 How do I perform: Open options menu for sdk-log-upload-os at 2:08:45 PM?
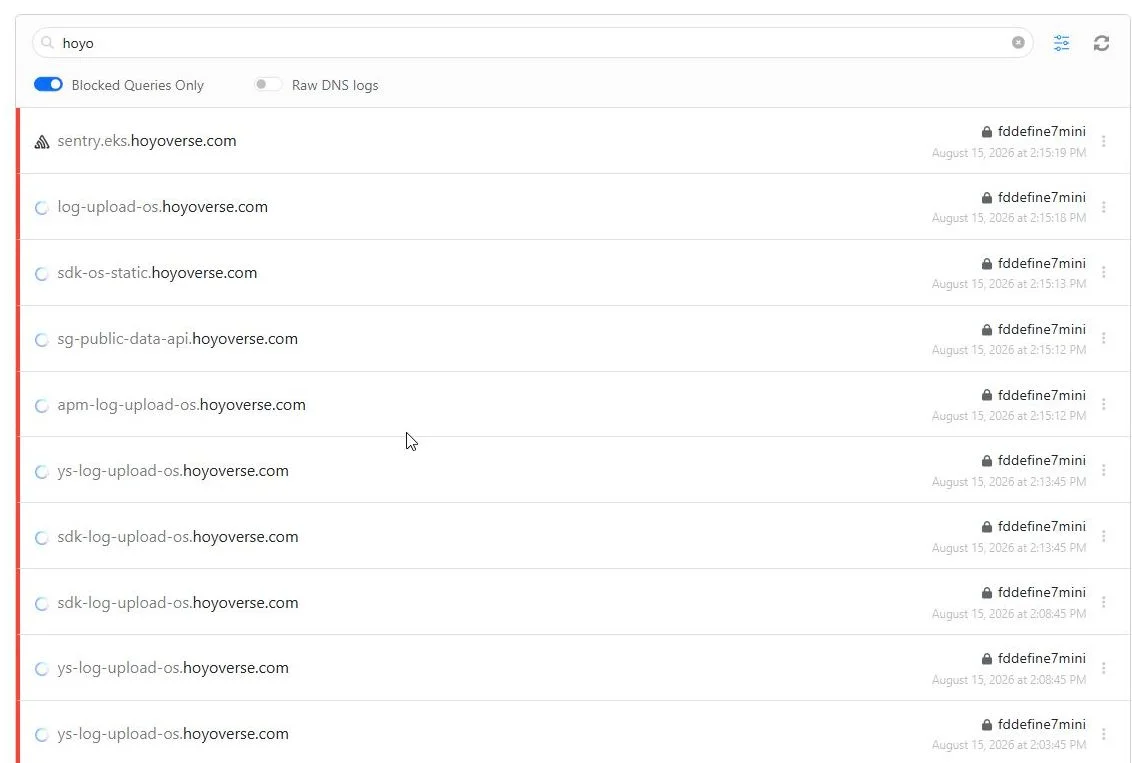click(1103, 602)
